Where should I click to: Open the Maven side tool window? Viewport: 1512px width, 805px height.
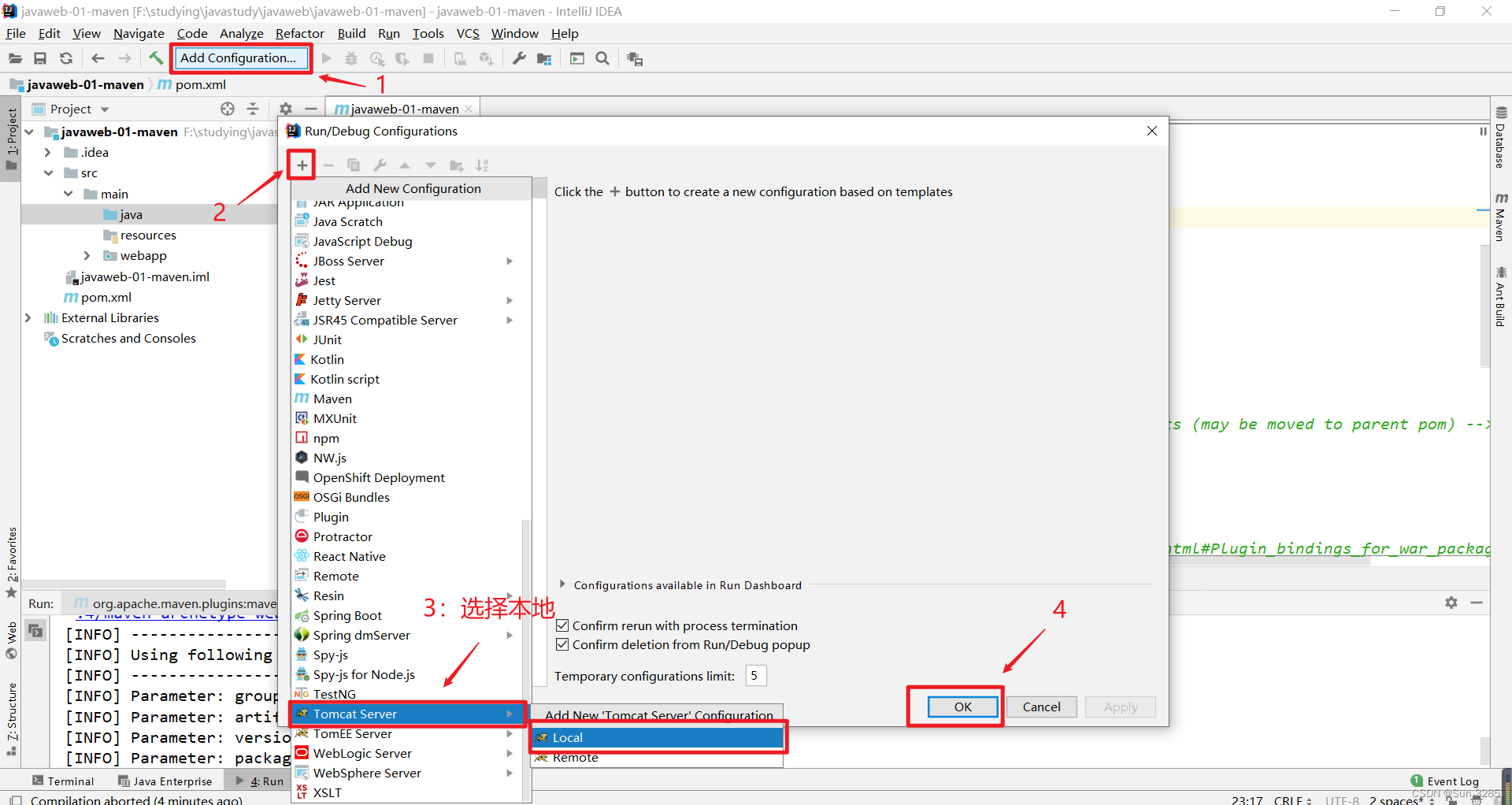pyautogui.click(x=1501, y=216)
